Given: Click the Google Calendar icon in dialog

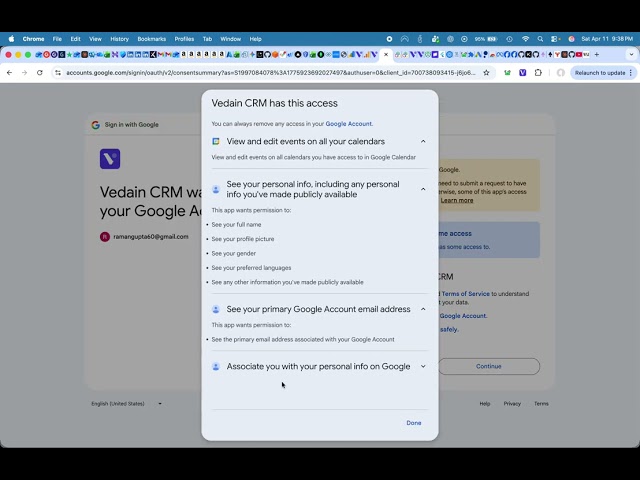Looking at the screenshot, I should click(216, 141).
